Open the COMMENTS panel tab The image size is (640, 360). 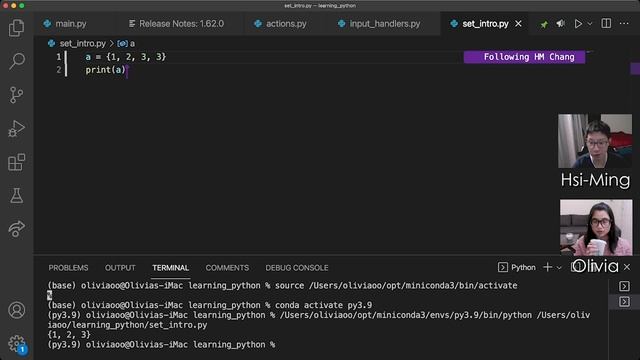pyautogui.click(x=227, y=268)
